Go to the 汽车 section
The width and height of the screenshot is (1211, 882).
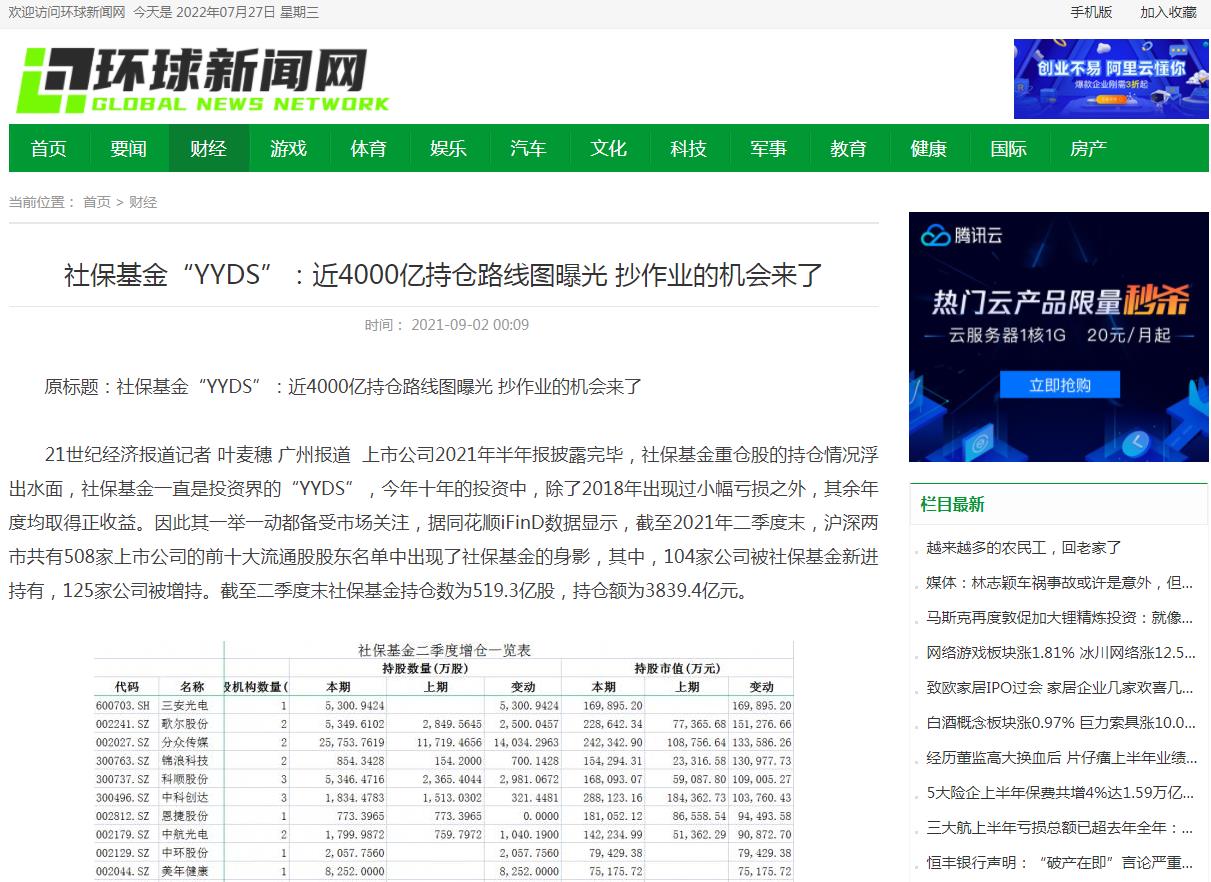coord(529,148)
